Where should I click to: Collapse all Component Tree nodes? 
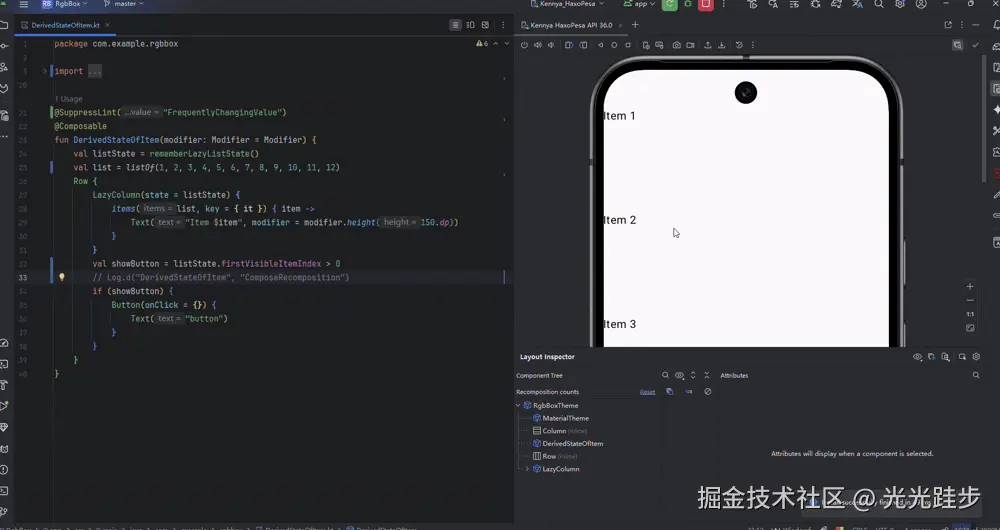coord(707,376)
